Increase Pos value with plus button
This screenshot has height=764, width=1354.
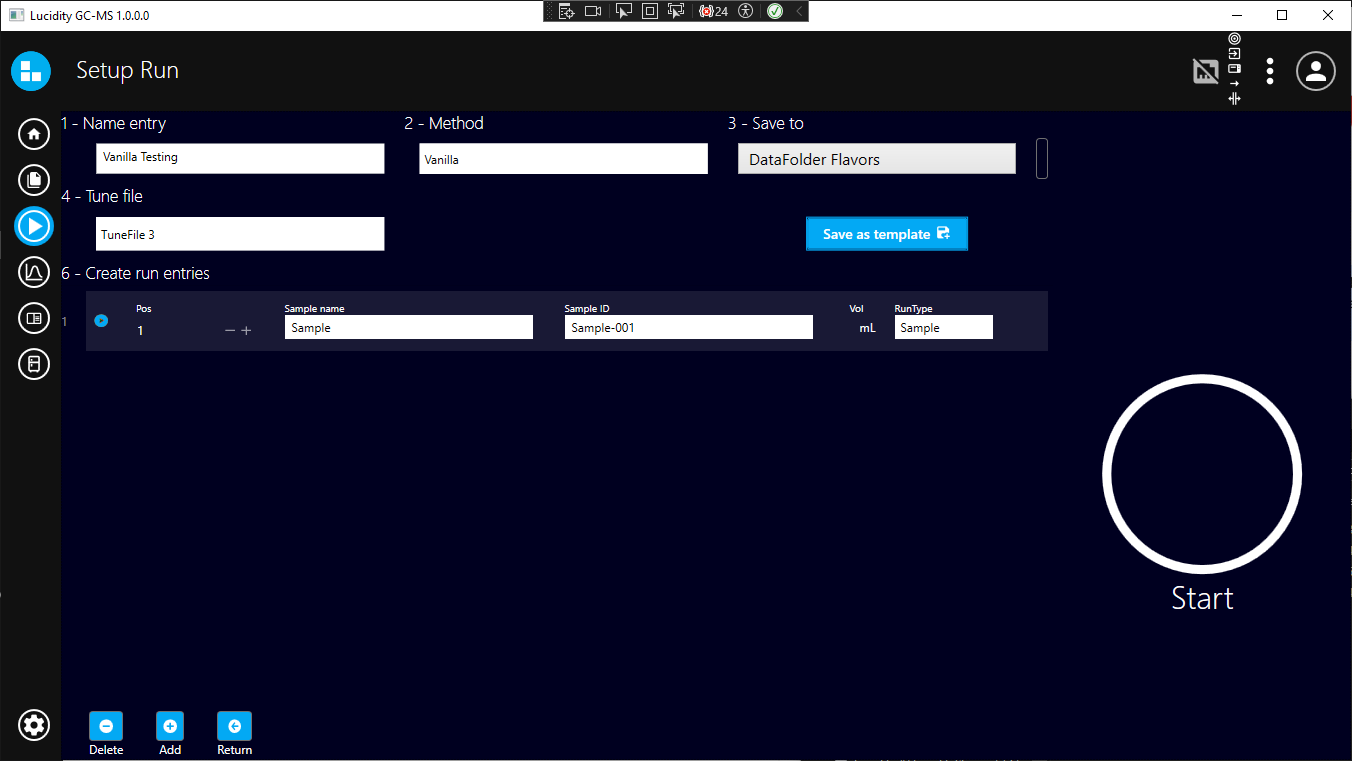click(246, 330)
